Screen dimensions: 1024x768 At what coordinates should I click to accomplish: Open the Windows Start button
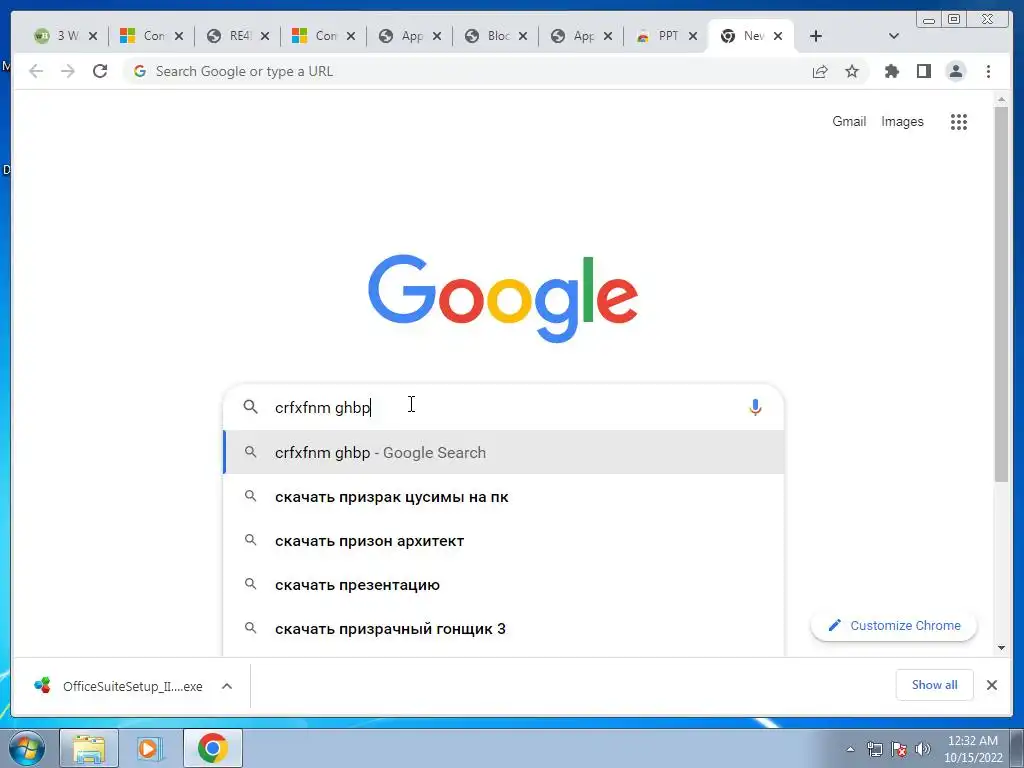(27, 748)
